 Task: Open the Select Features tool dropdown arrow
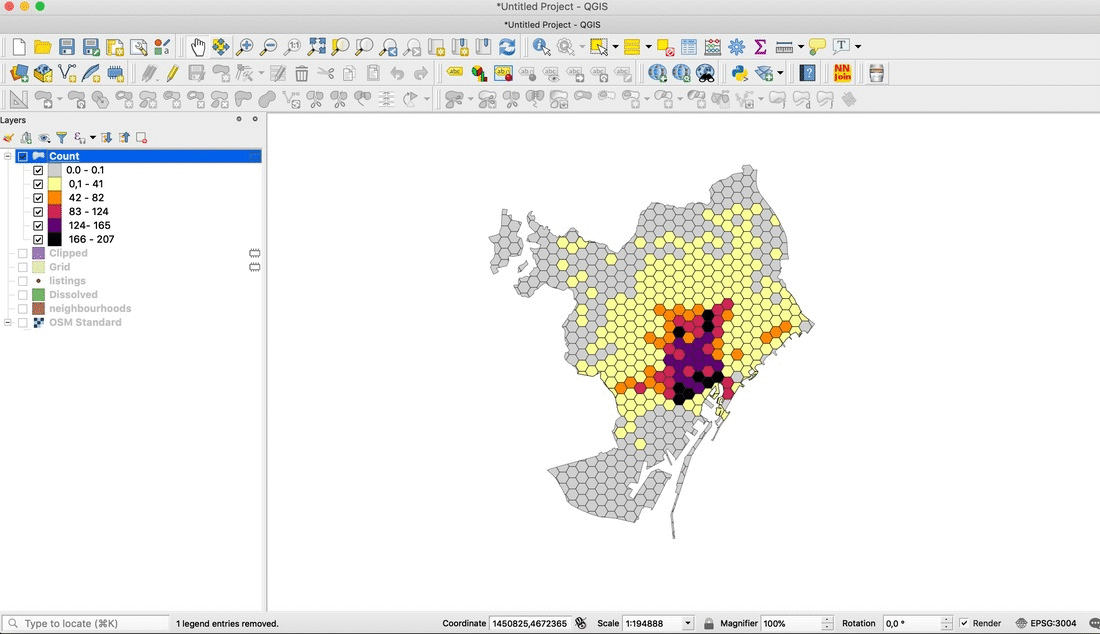[615, 47]
